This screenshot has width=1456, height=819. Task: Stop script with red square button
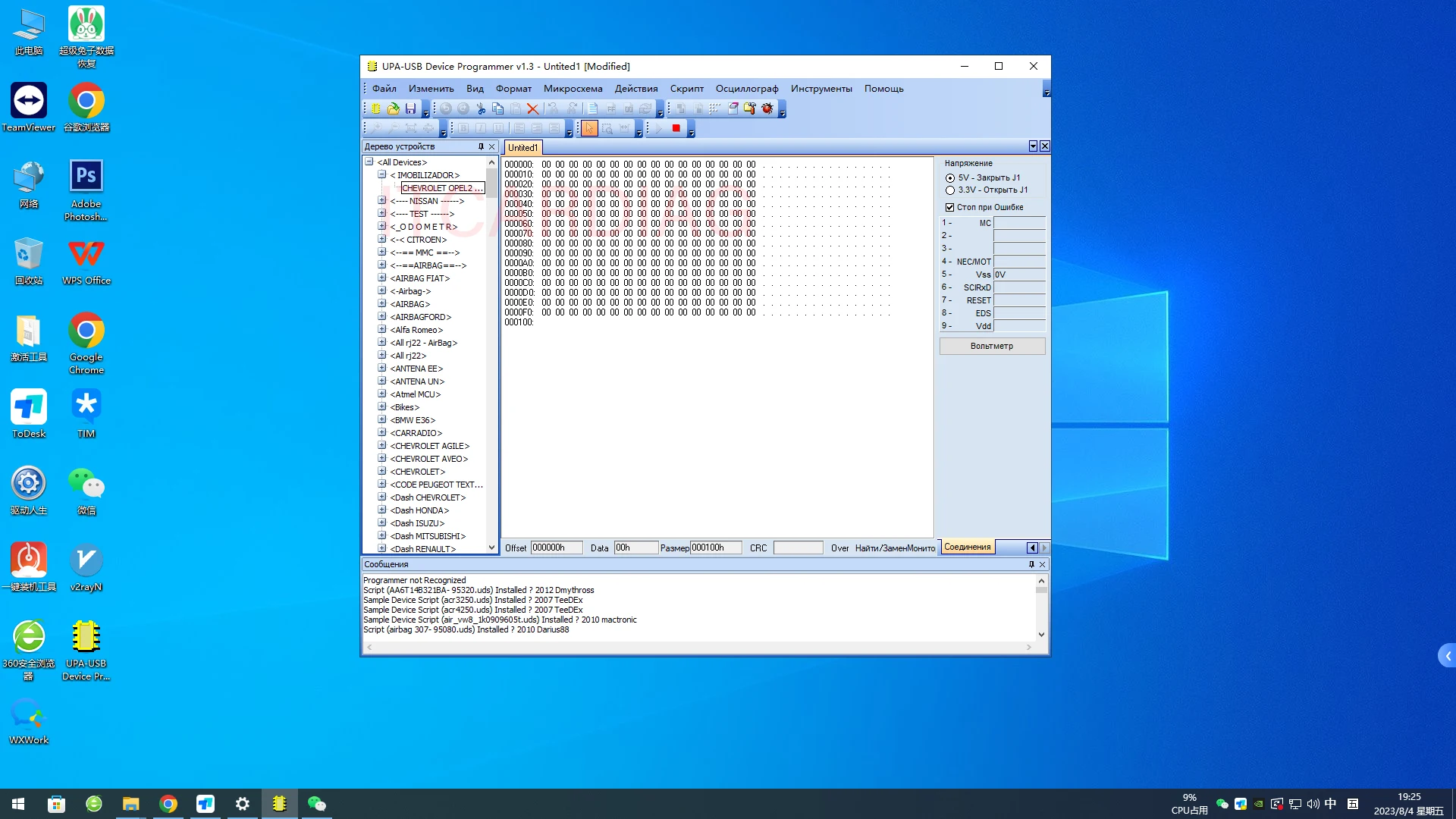676,129
